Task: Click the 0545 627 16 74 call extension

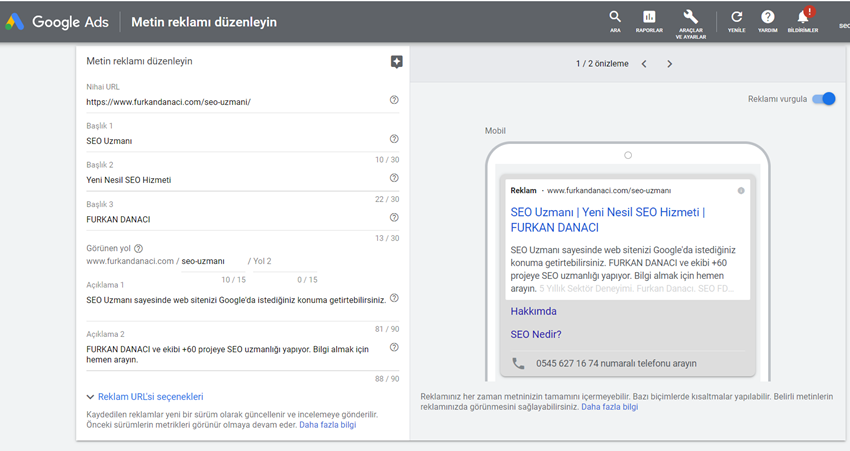Action: click(x=616, y=364)
